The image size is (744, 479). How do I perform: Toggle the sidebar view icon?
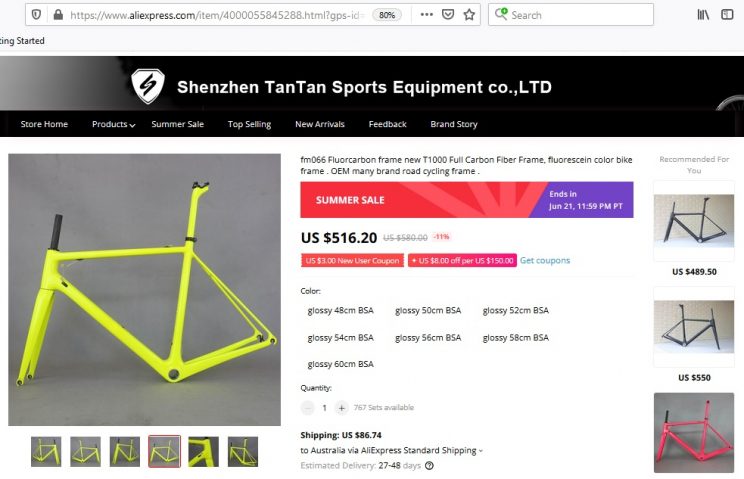click(x=727, y=15)
